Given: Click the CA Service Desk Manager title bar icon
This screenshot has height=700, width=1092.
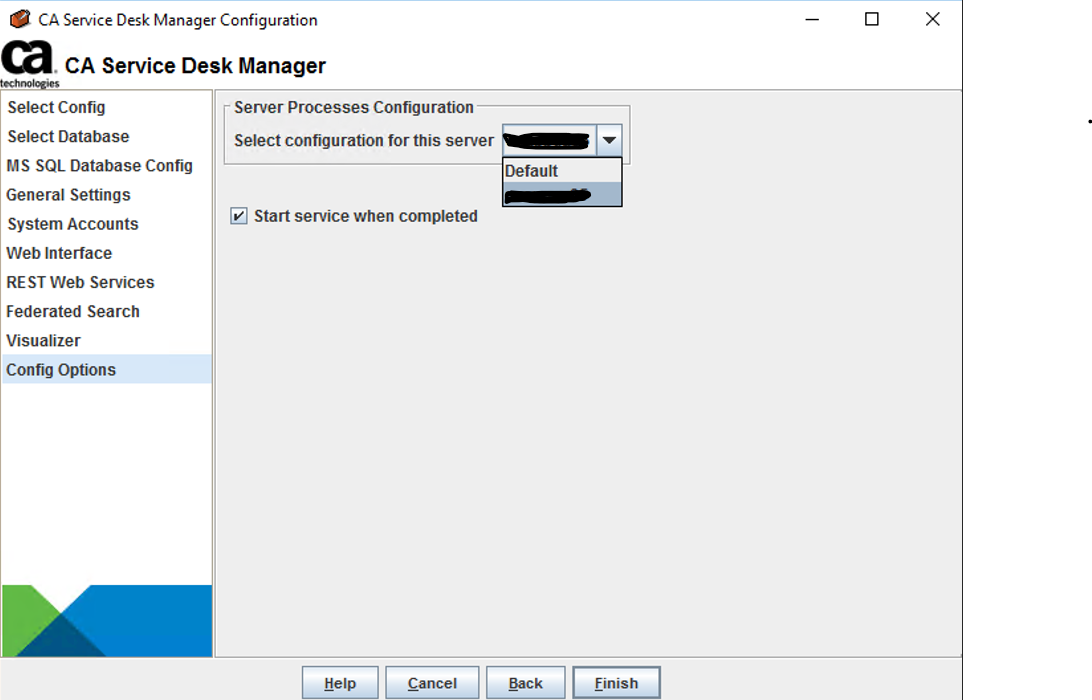Looking at the screenshot, I should pyautogui.click(x=20, y=19).
